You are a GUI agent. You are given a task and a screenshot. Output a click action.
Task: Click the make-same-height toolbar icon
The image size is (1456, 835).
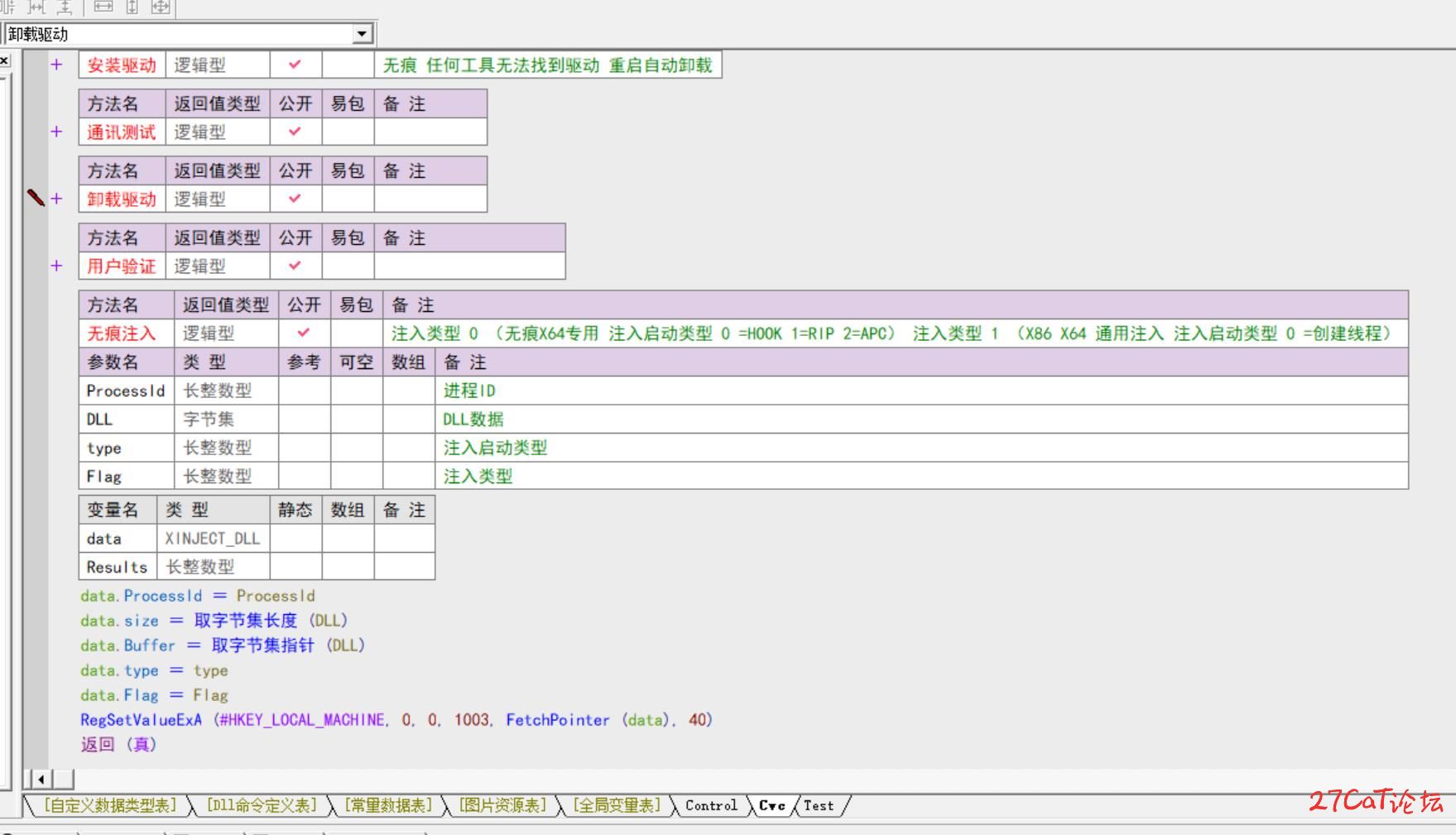point(132,7)
